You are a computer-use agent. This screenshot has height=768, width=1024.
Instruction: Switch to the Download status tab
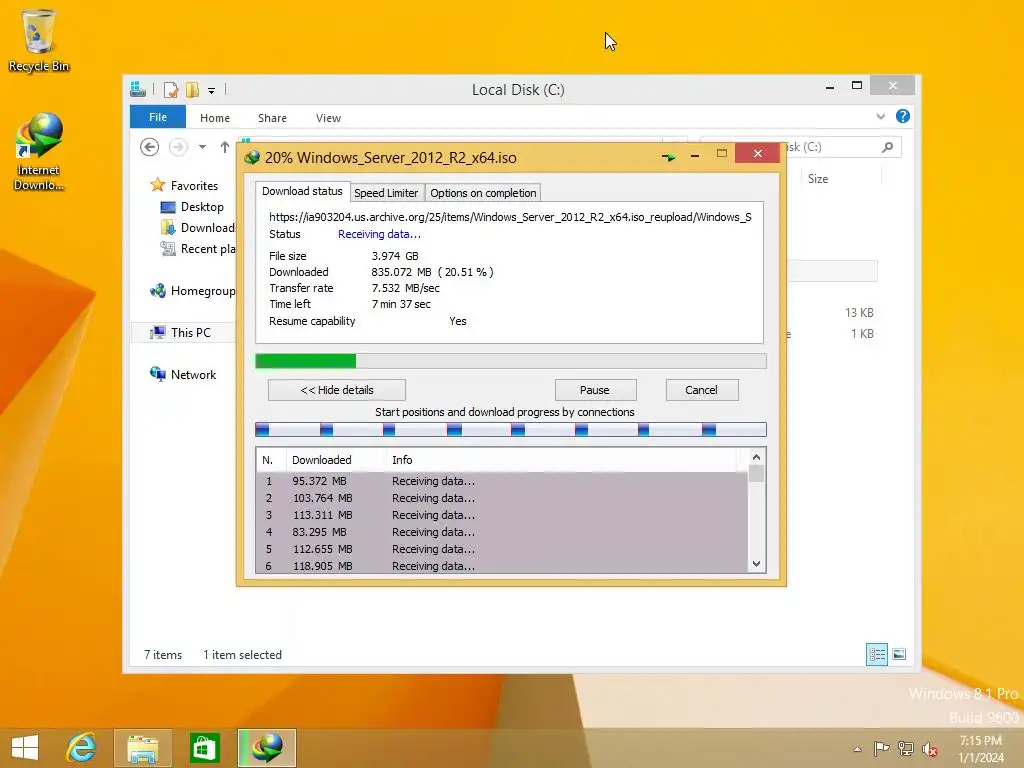(x=302, y=191)
